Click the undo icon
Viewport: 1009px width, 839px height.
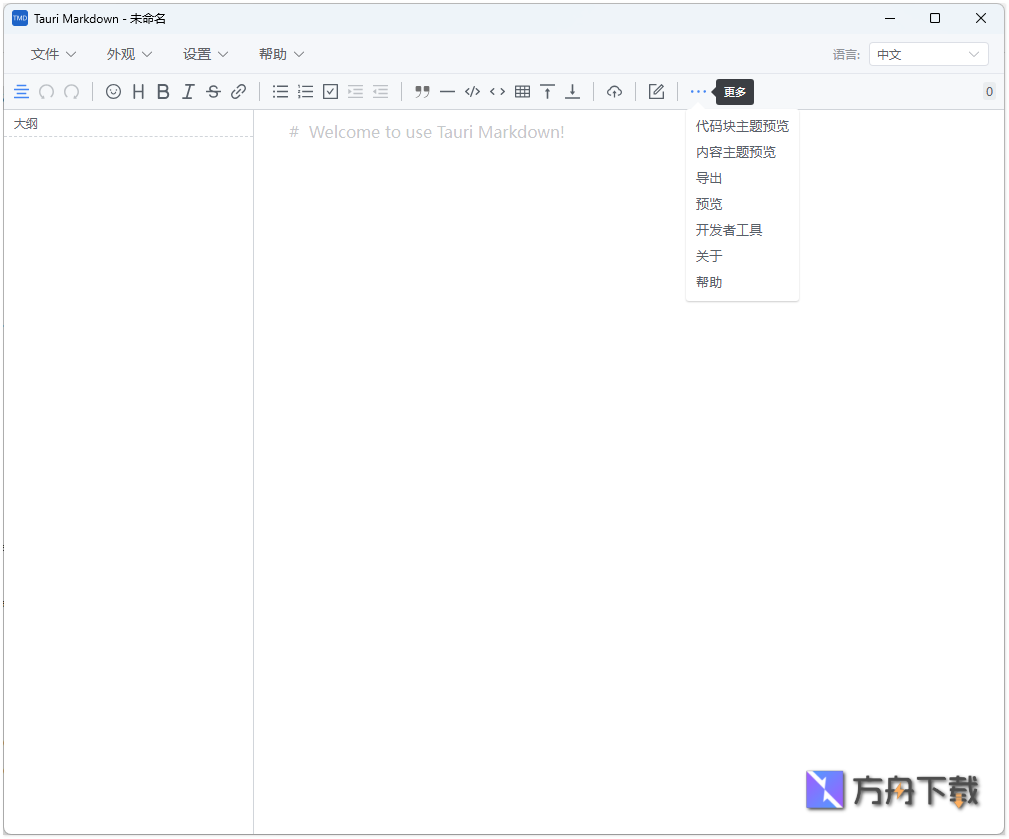[46, 92]
